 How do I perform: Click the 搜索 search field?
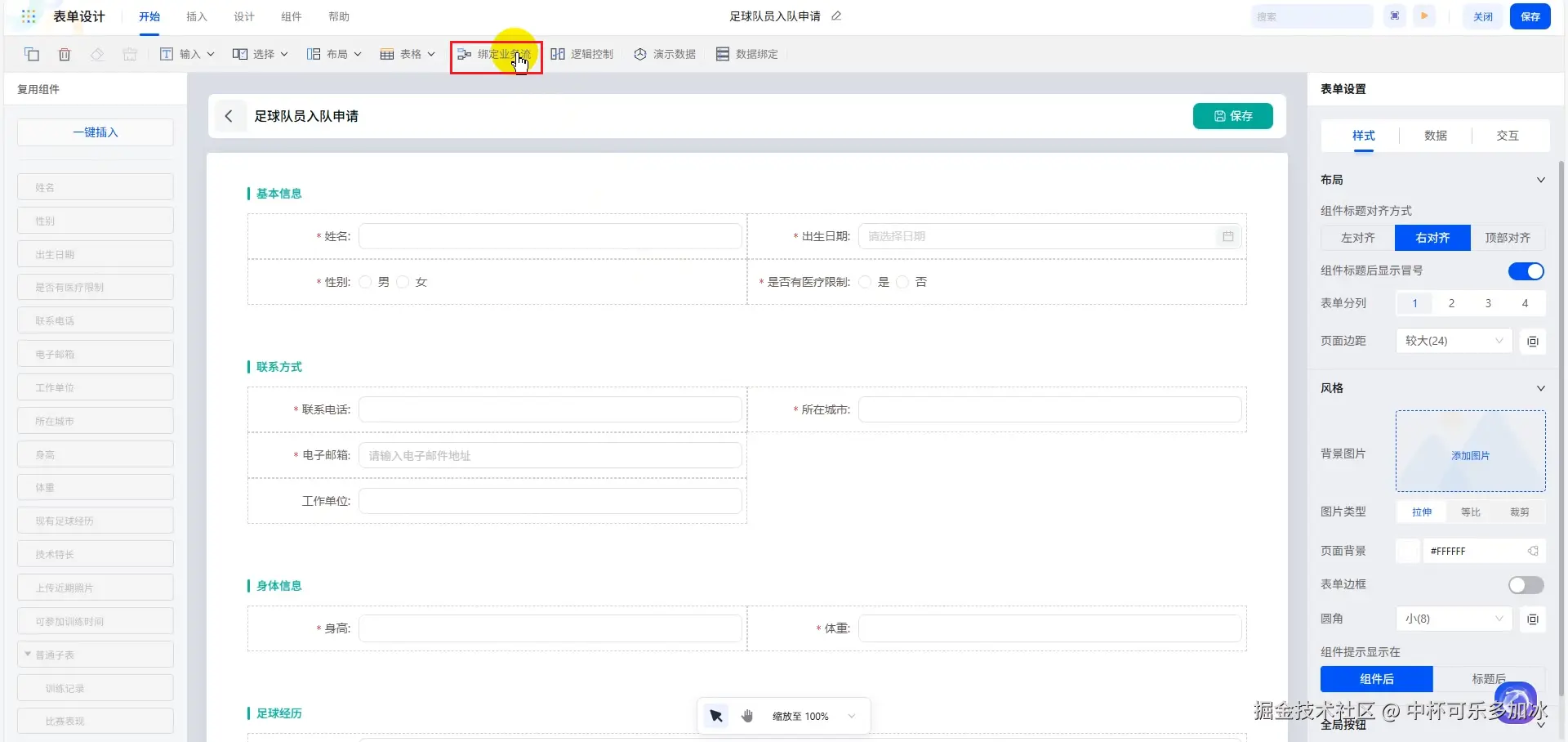(1312, 16)
